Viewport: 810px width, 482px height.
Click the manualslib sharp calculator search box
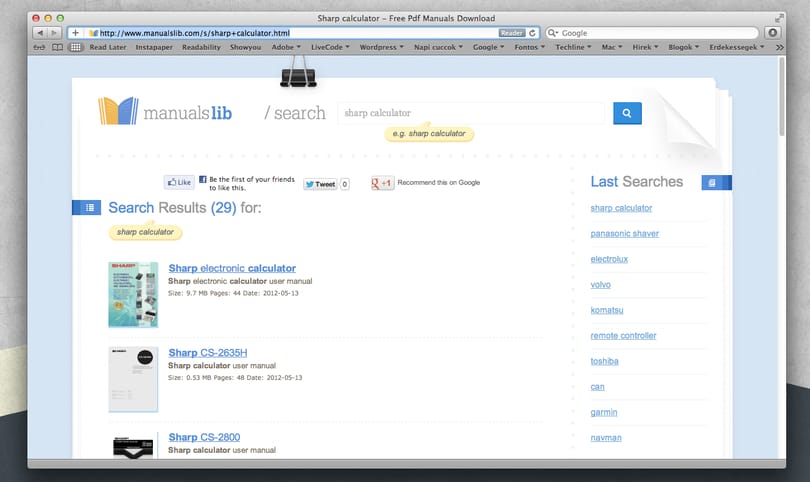[x=471, y=113]
